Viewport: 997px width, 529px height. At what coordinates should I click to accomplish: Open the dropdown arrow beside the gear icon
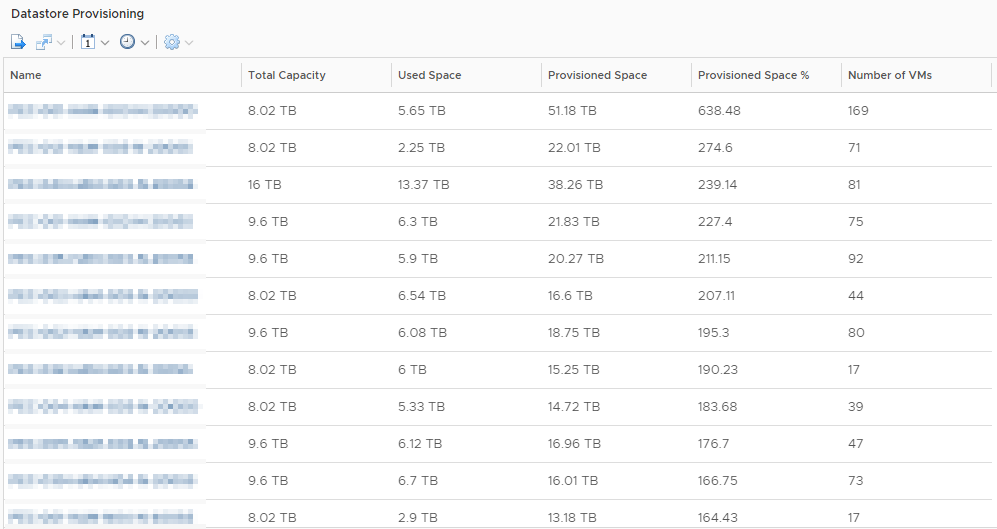(189, 43)
